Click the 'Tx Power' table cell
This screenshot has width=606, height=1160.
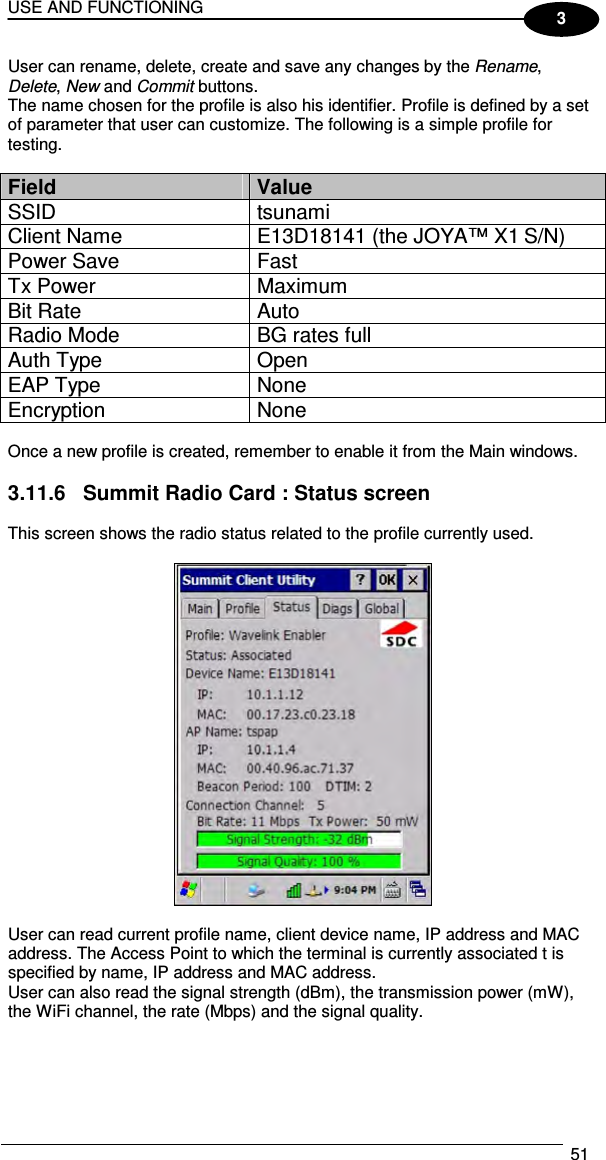(x=124, y=286)
